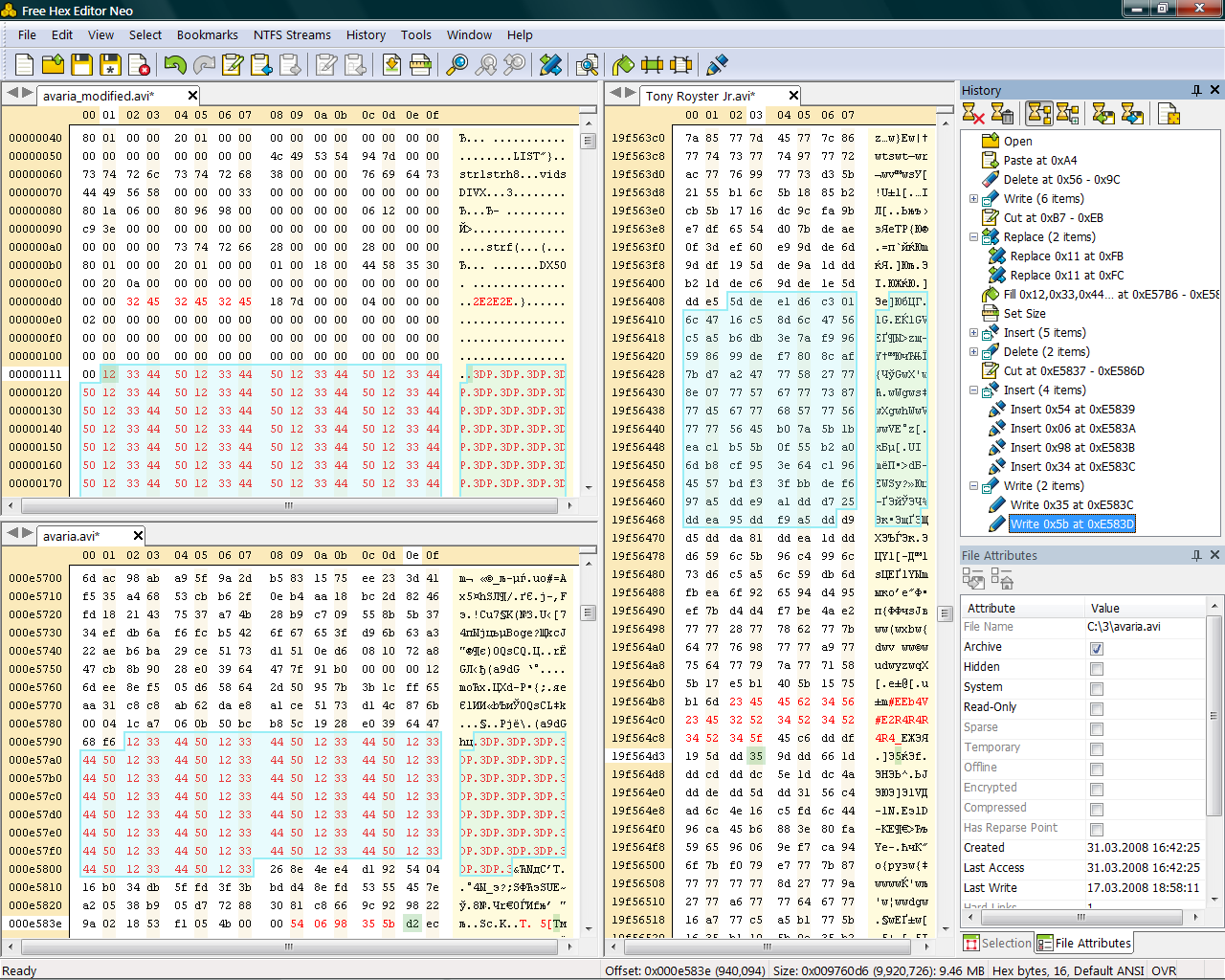1225x980 pixels.
Task: Check the Read-Only attribute checkbox
Action: [1097, 709]
